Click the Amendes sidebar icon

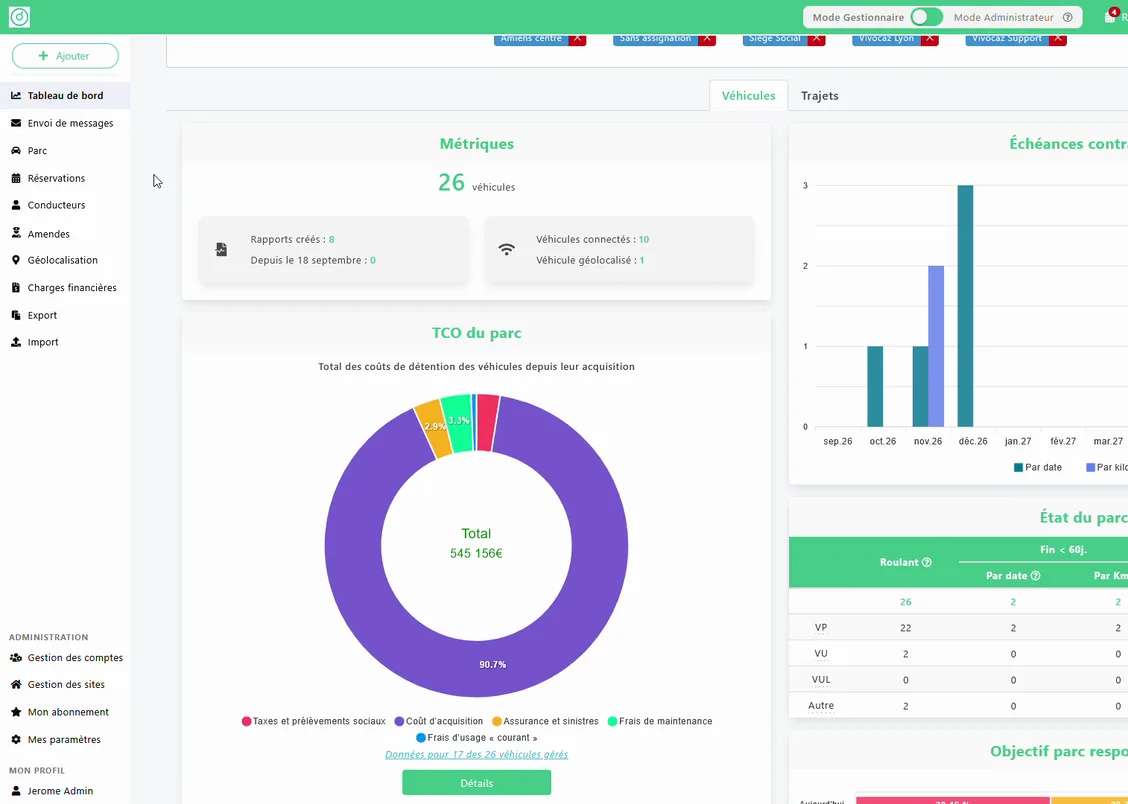point(16,233)
